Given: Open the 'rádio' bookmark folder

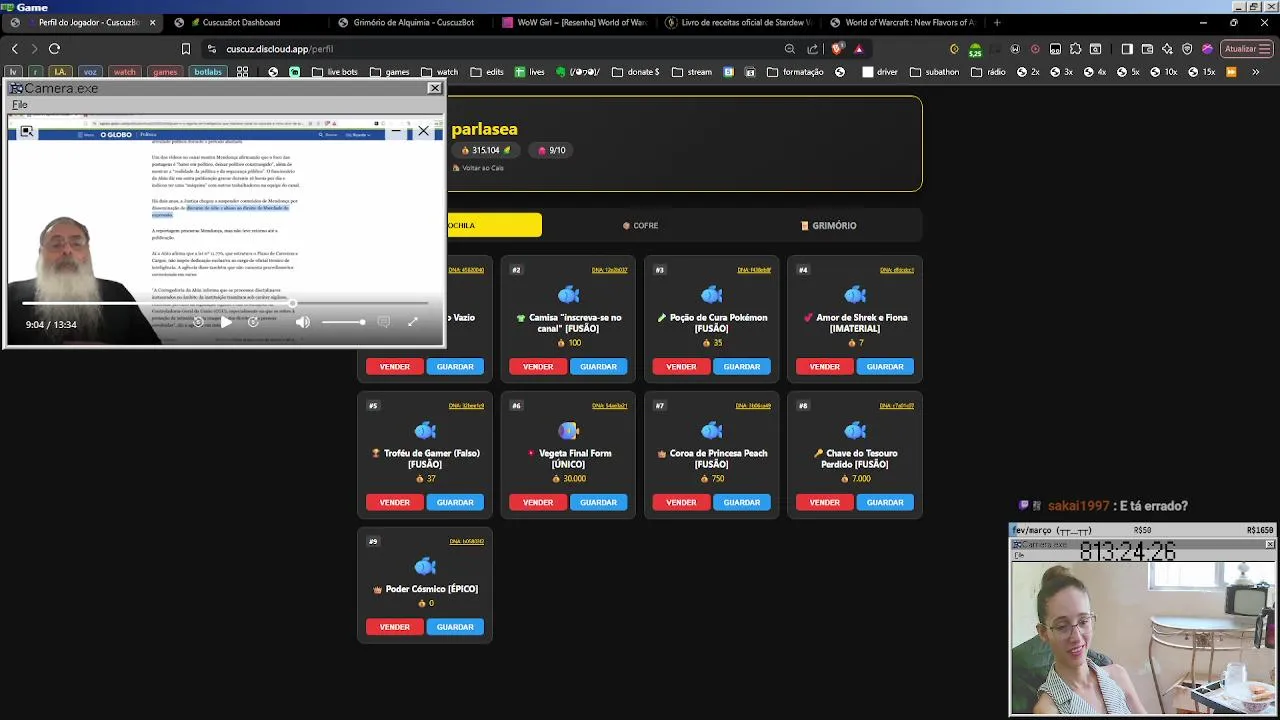Looking at the screenshot, I should click(988, 71).
